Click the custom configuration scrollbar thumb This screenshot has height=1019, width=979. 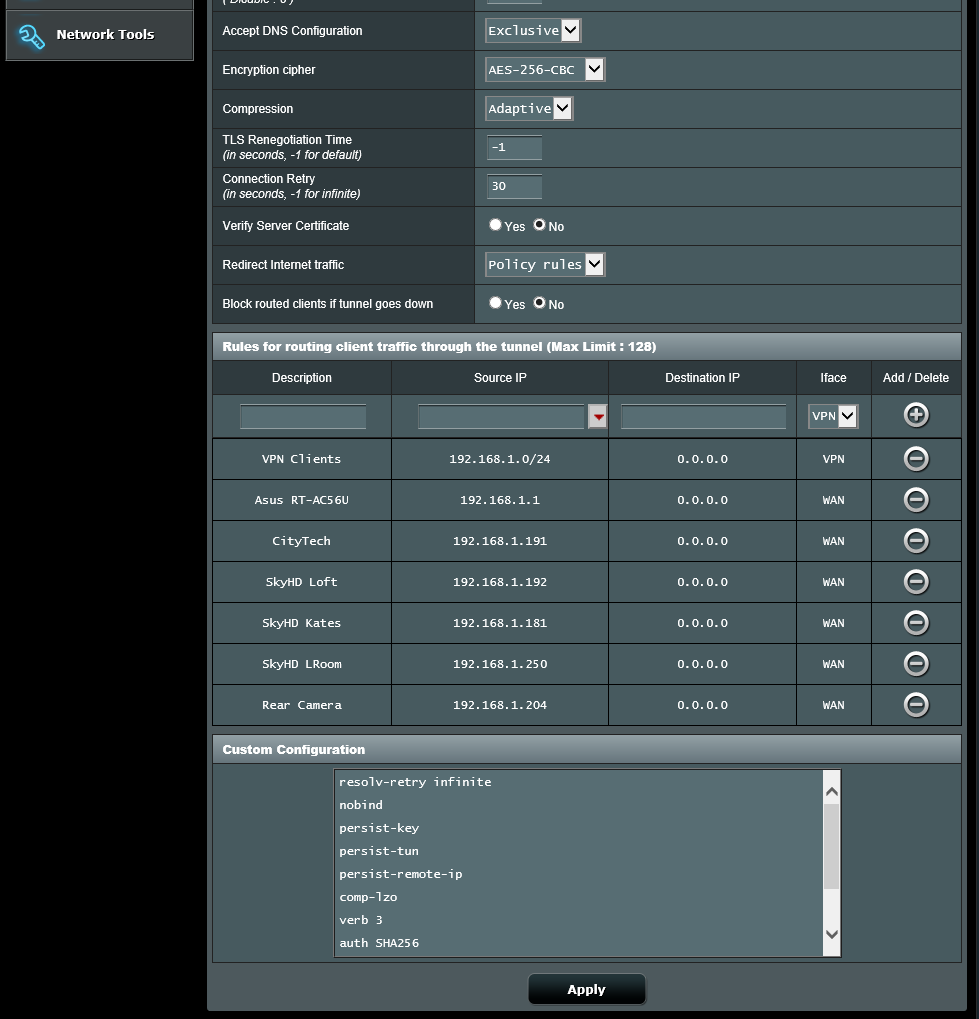point(831,846)
